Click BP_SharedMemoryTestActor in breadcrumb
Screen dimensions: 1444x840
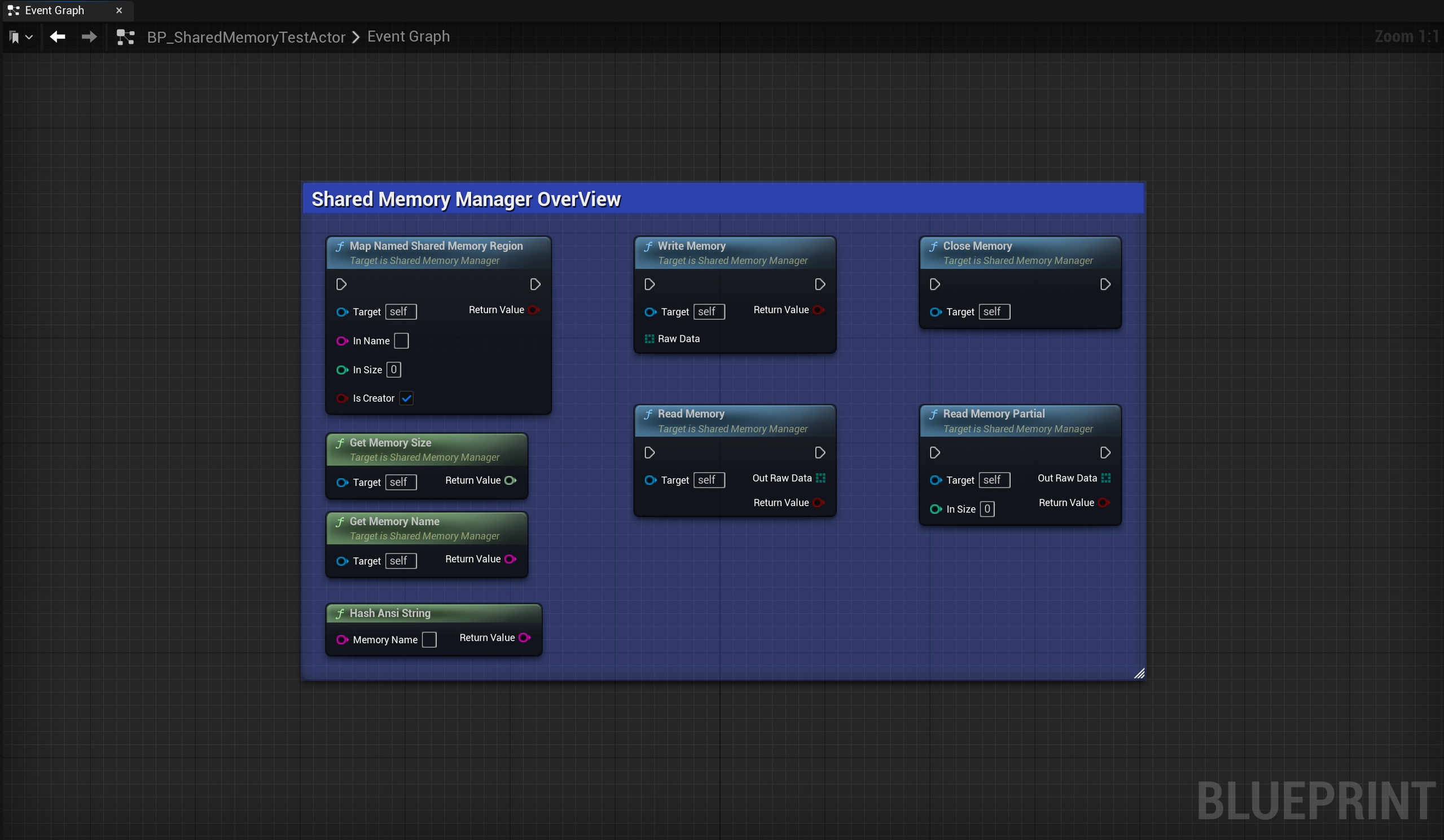[x=246, y=37]
